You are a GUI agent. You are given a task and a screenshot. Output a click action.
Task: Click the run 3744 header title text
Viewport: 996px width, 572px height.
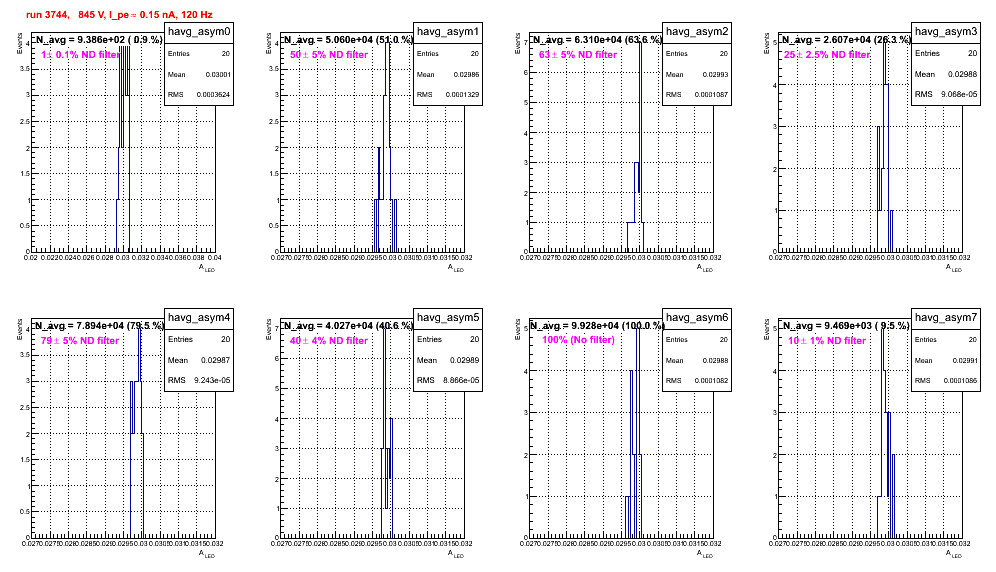pos(119,15)
